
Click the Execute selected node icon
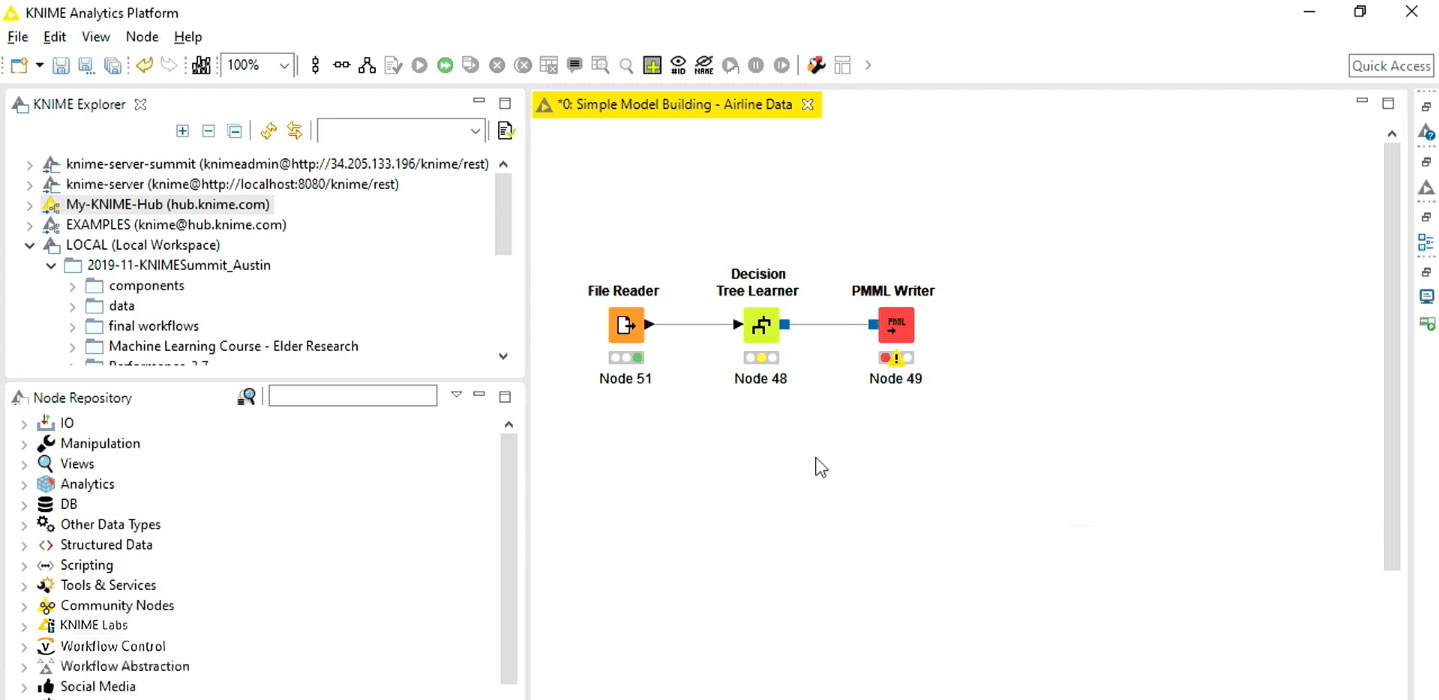click(420, 65)
